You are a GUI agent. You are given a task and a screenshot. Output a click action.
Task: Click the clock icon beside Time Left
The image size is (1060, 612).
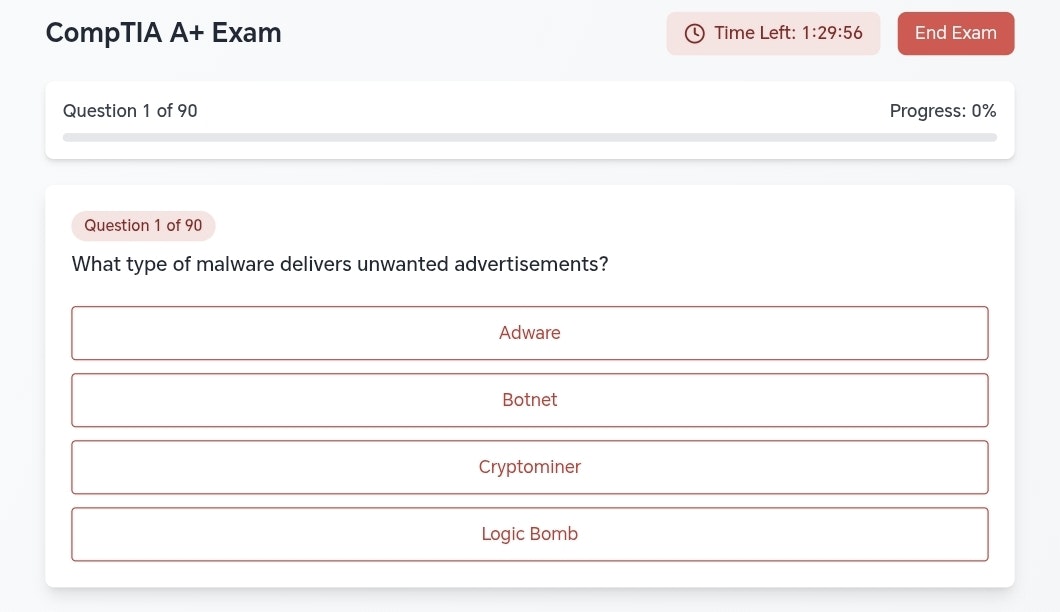(x=694, y=33)
